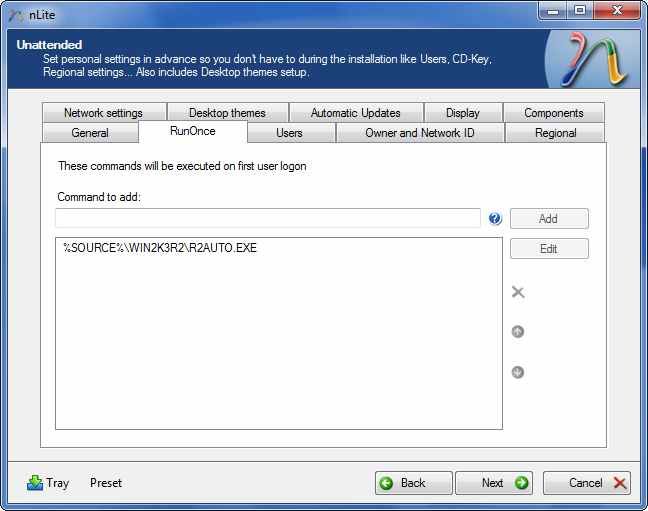Open the Preset menu

[x=106, y=482]
